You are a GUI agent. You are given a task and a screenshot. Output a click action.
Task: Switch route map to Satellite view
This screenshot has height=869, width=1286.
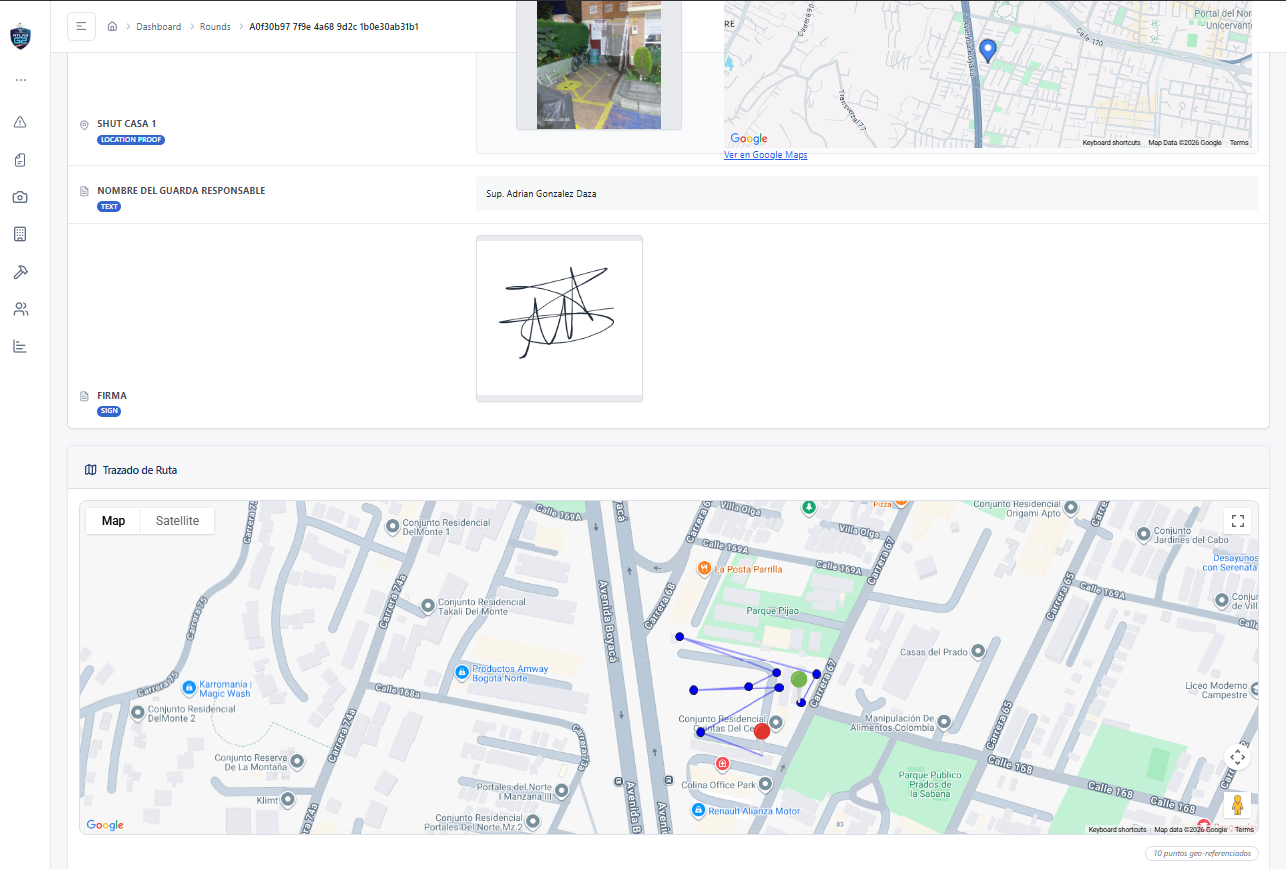pyautogui.click(x=177, y=521)
